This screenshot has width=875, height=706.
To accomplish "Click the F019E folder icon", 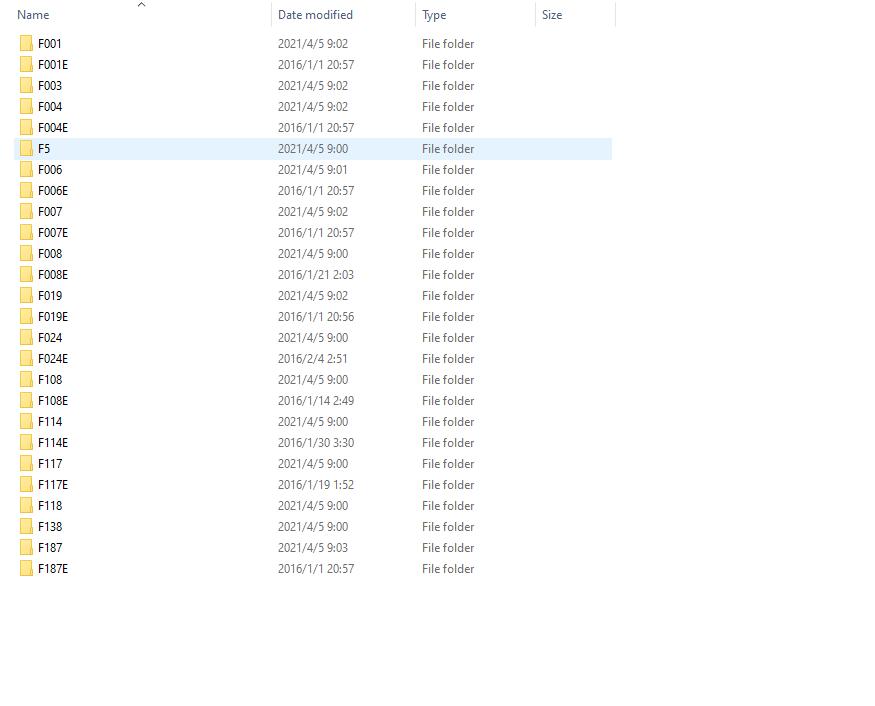I will pos(26,316).
